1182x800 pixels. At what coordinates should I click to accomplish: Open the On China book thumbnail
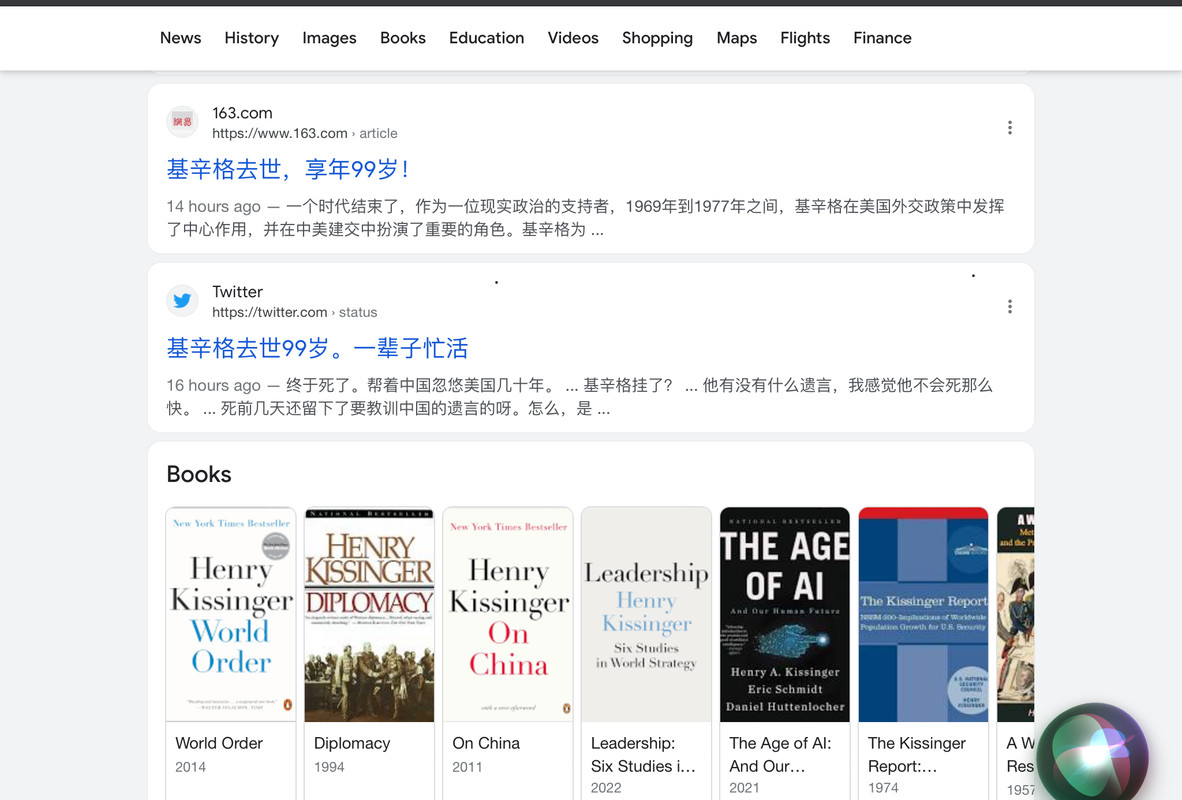(508, 615)
